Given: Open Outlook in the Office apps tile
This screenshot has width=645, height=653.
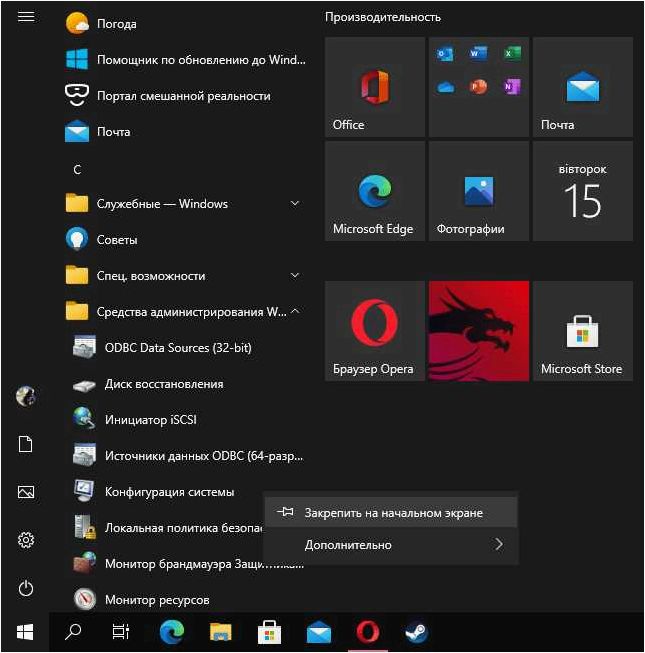Looking at the screenshot, I should tap(445, 54).
